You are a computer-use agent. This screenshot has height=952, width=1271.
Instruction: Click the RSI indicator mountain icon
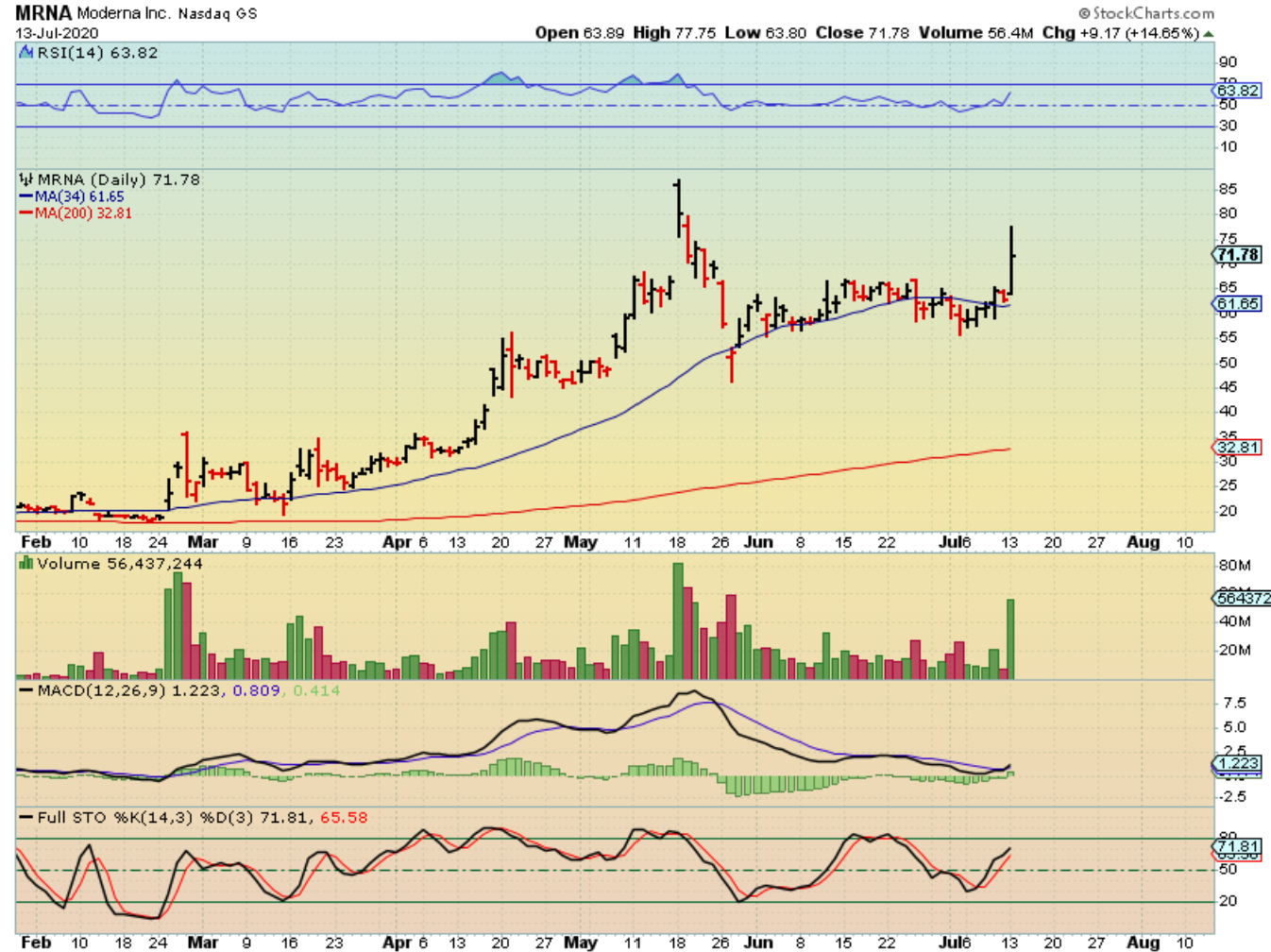[x=26, y=53]
